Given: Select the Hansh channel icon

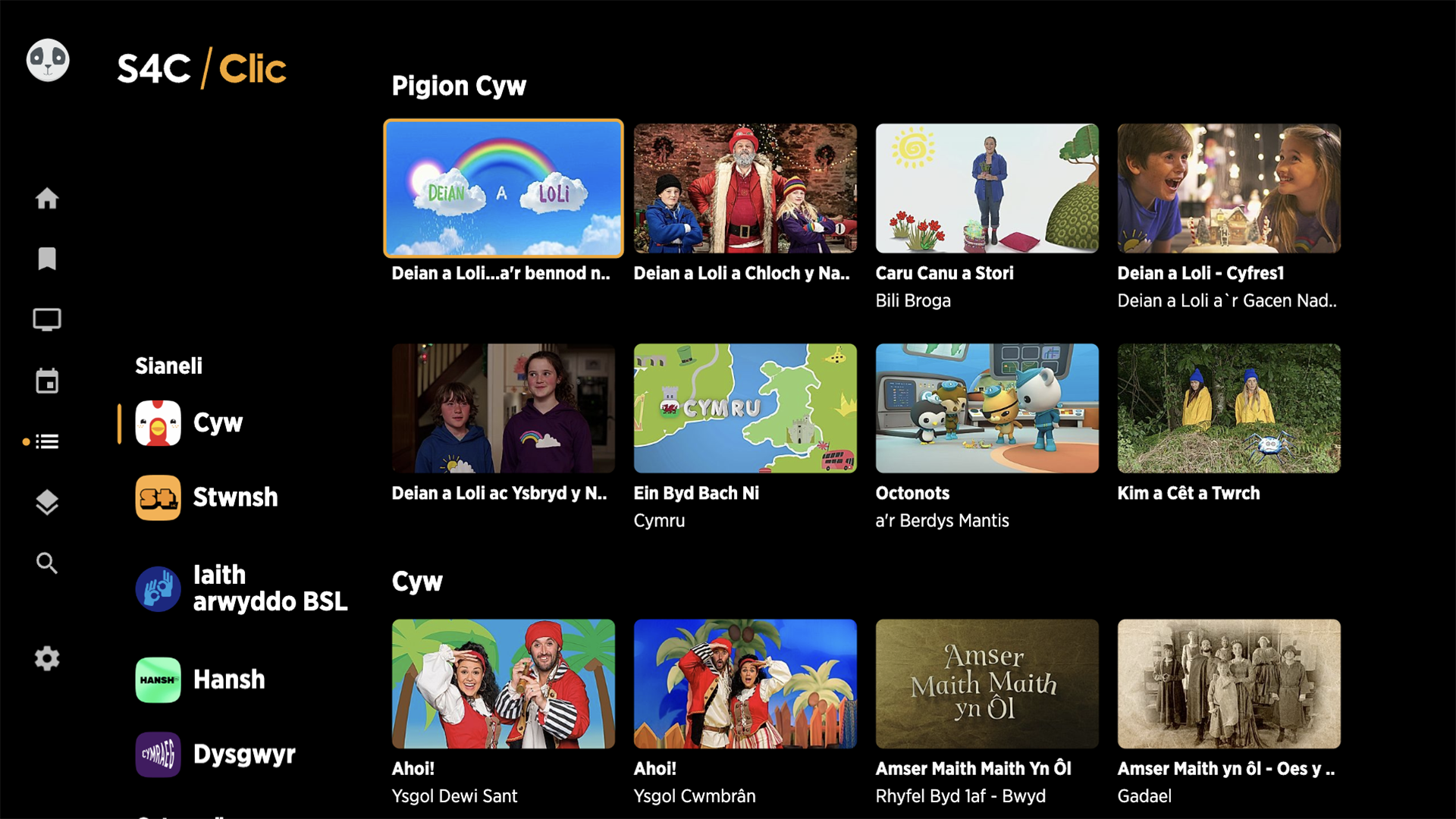Looking at the screenshot, I should 158,679.
